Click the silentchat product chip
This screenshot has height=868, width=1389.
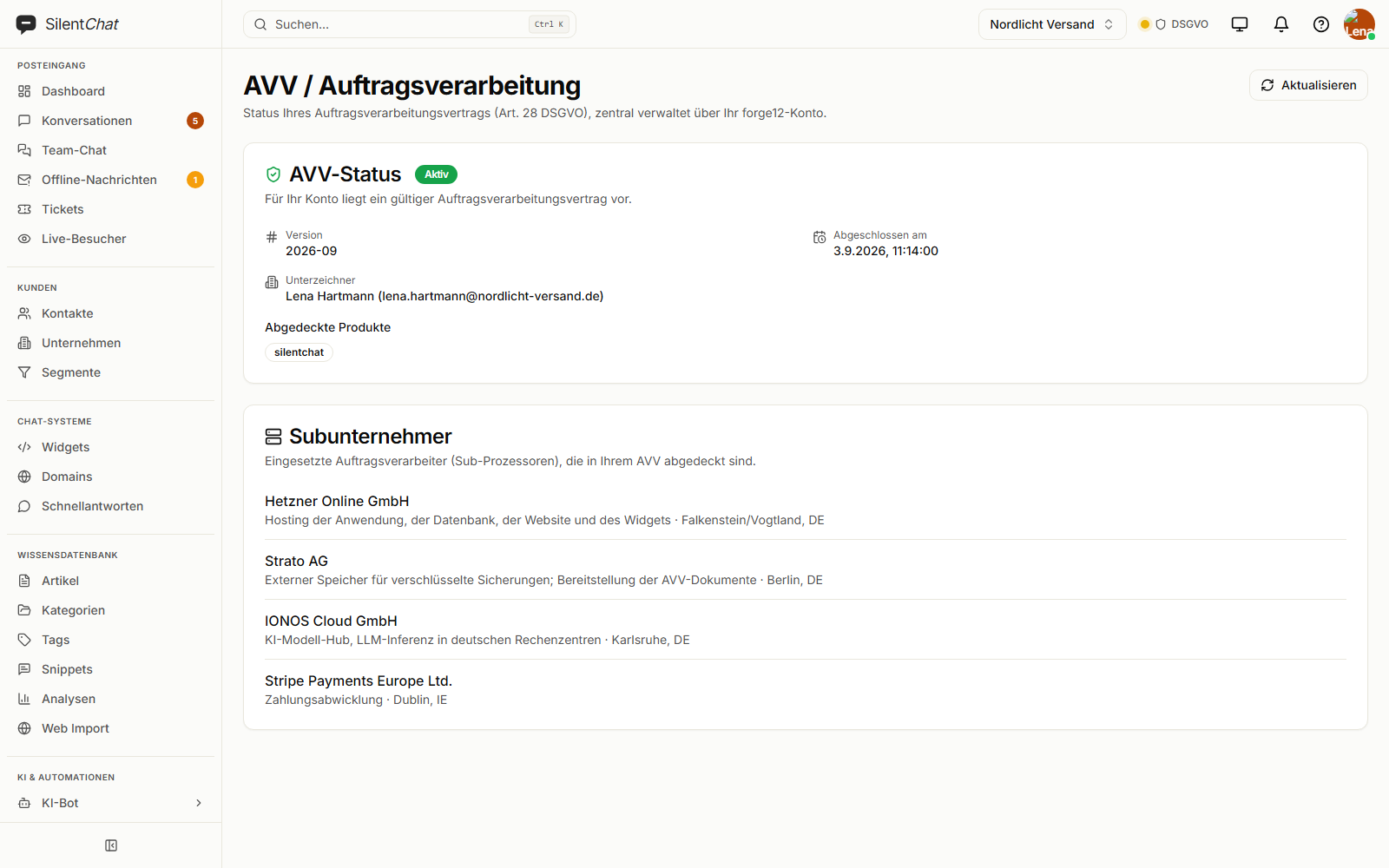click(x=299, y=352)
